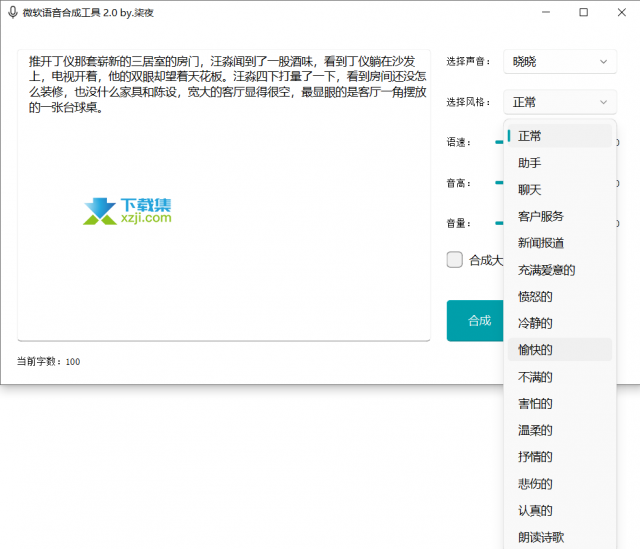Click the 音高 pitch slider
Screen dimensions: 640x549
tap(499, 182)
